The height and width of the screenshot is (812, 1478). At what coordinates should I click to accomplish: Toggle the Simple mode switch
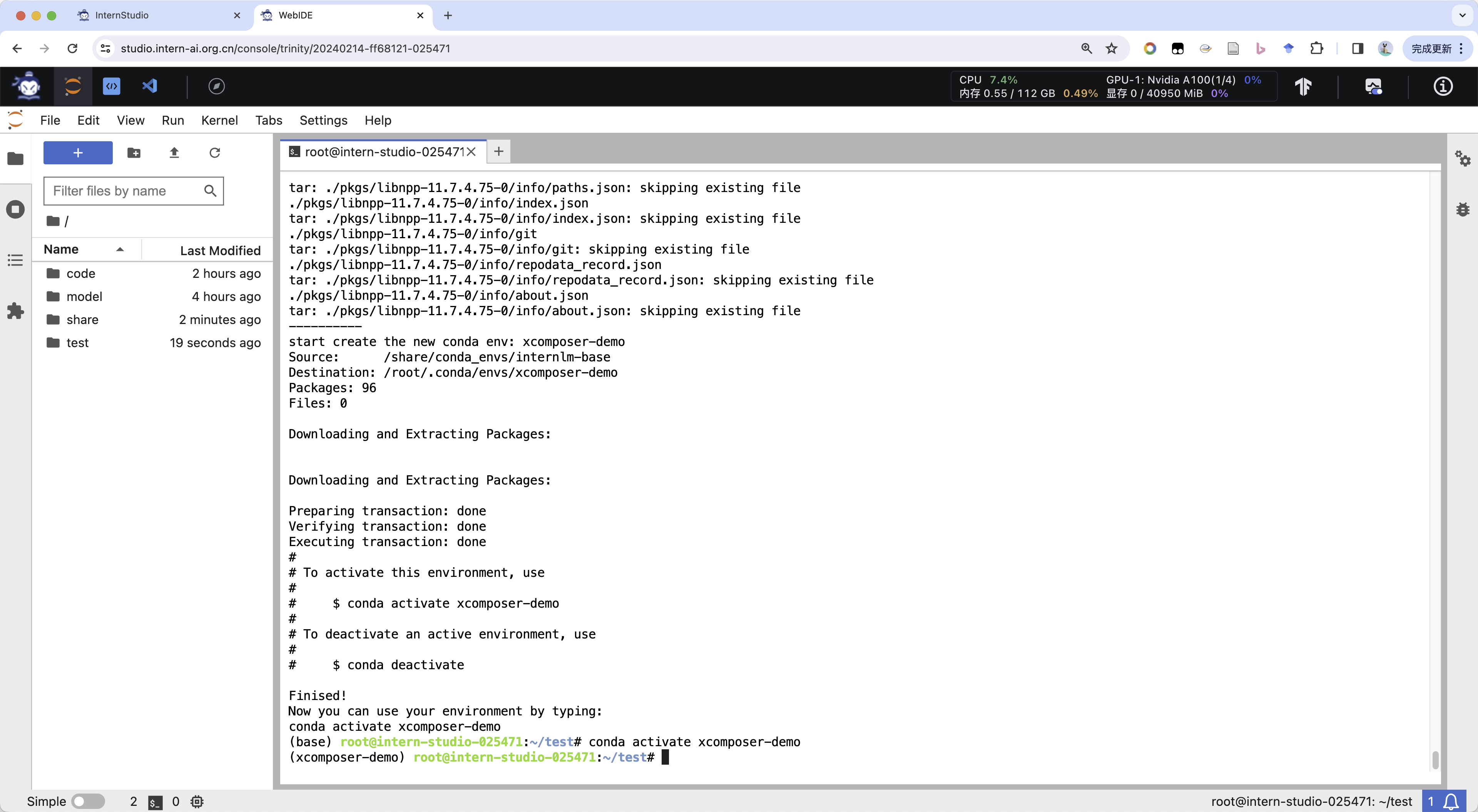coord(88,801)
